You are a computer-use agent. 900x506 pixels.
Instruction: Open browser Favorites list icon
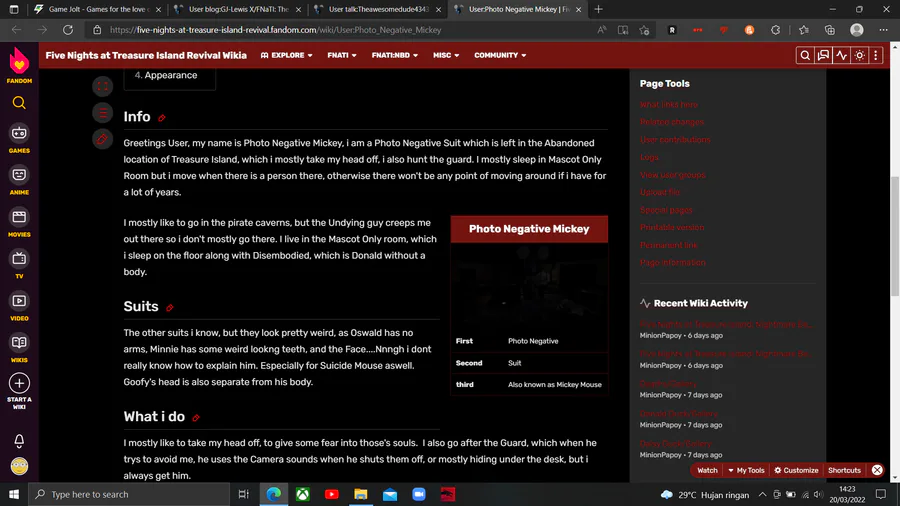point(804,30)
